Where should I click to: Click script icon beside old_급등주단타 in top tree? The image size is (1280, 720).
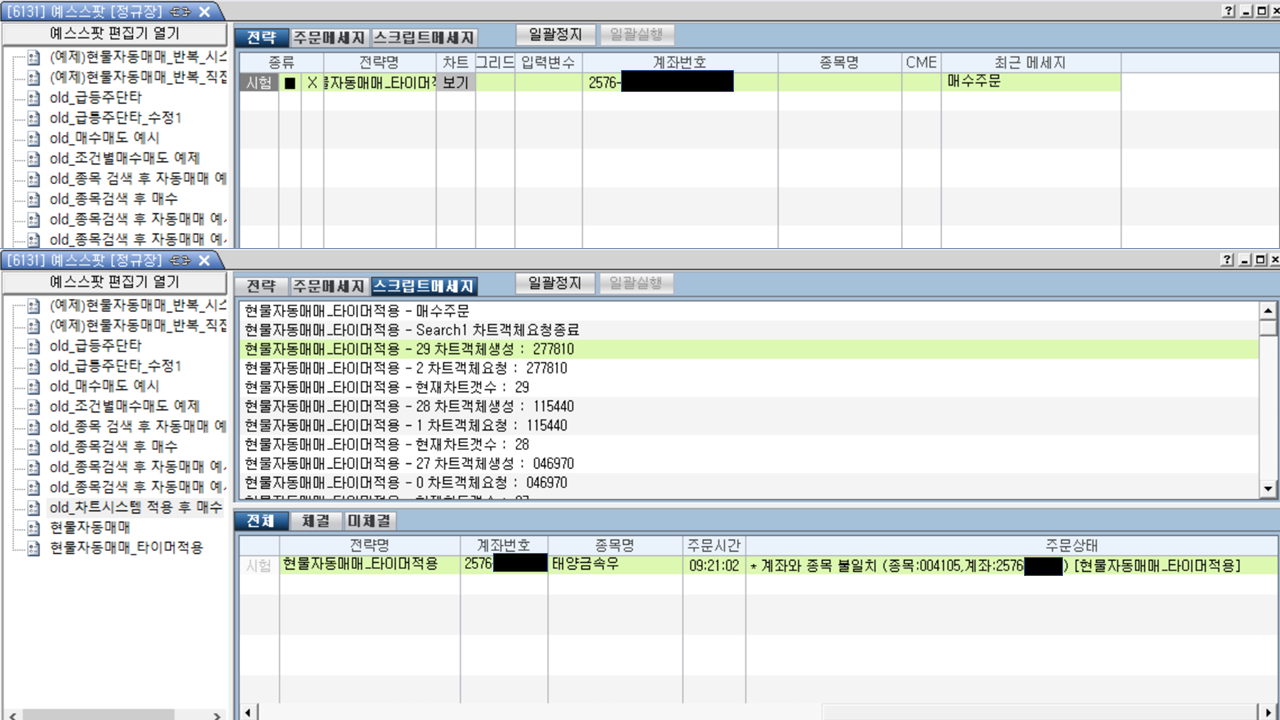click(33, 98)
